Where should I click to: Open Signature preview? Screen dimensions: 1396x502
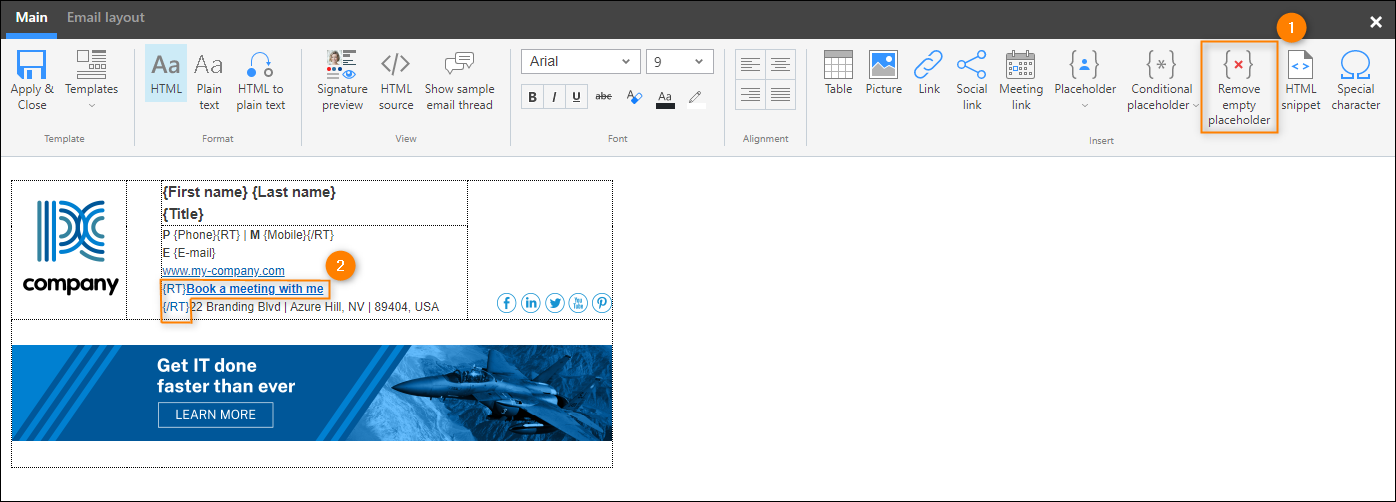342,80
